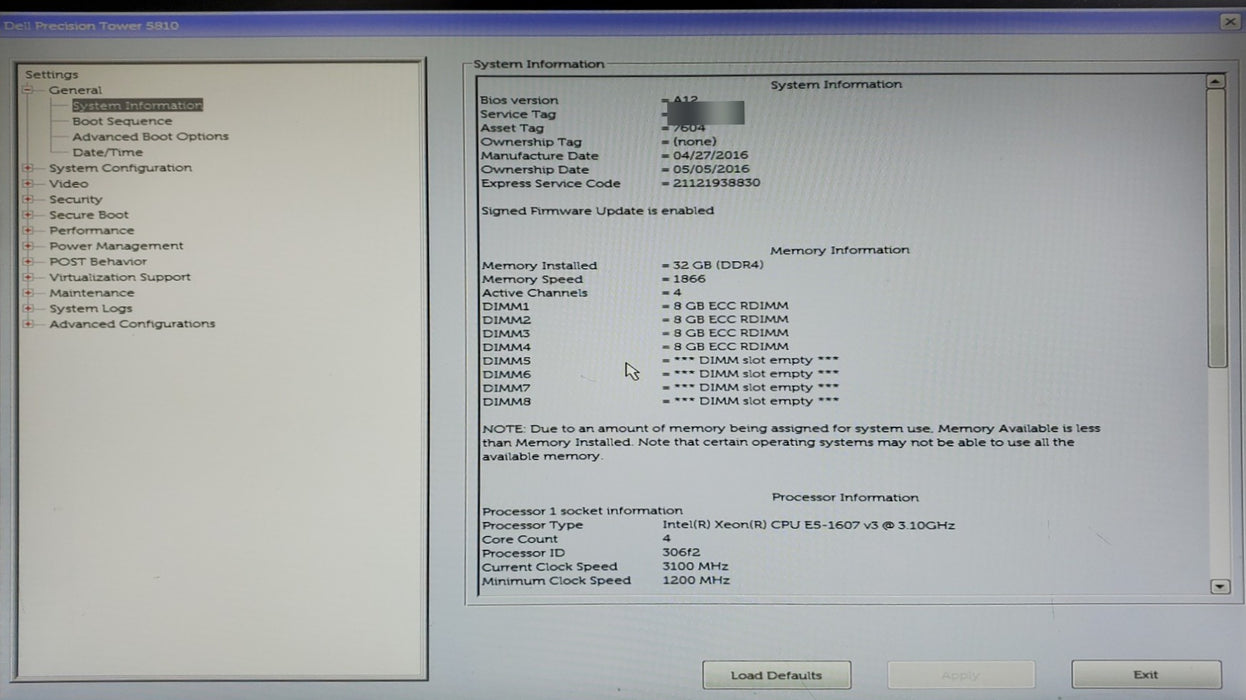Image resolution: width=1246 pixels, height=700 pixels.
Task: Click the Ownership Date value 05/05/2016
Action: [710, 170]
